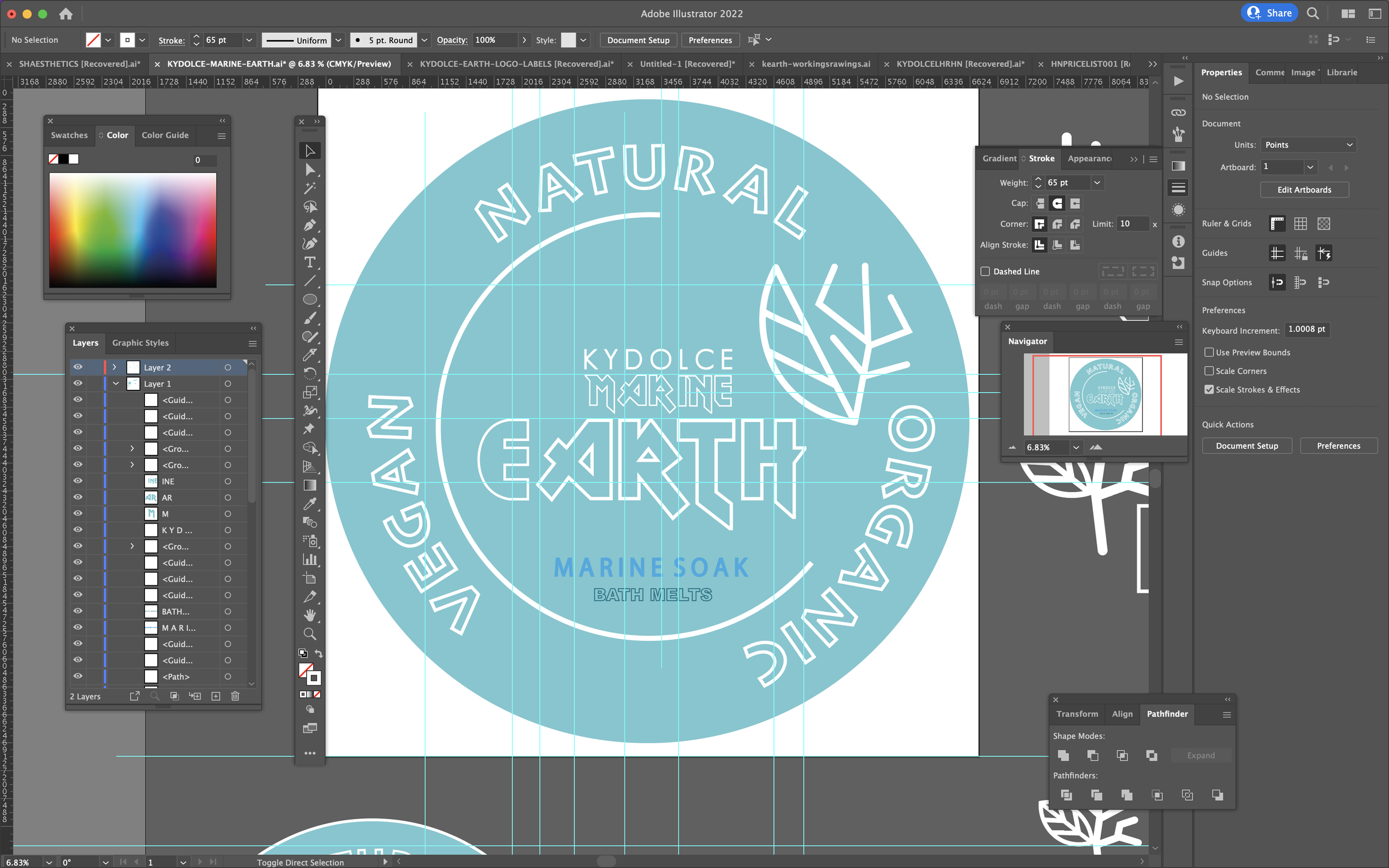
Task: Open the Align tab
Action: (1122, 714)
